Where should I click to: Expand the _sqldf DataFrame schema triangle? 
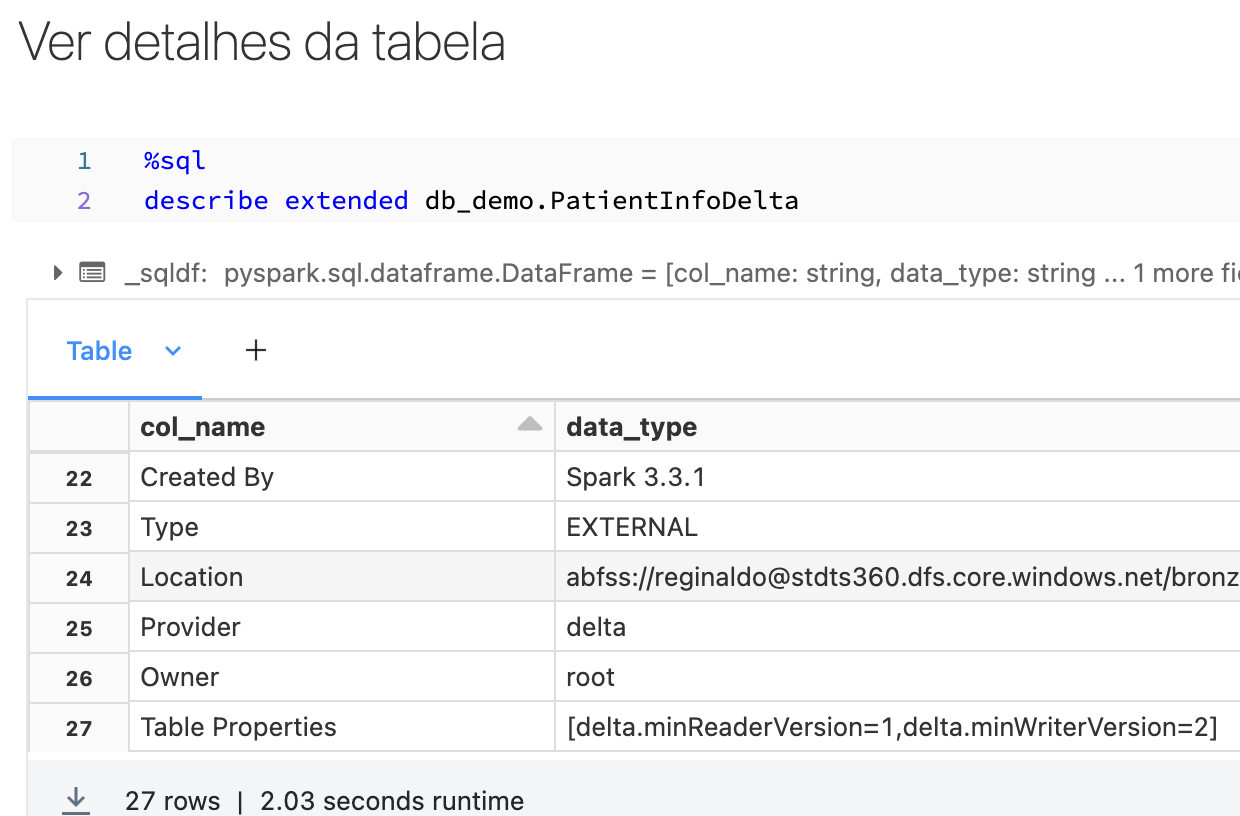(58, 272)
